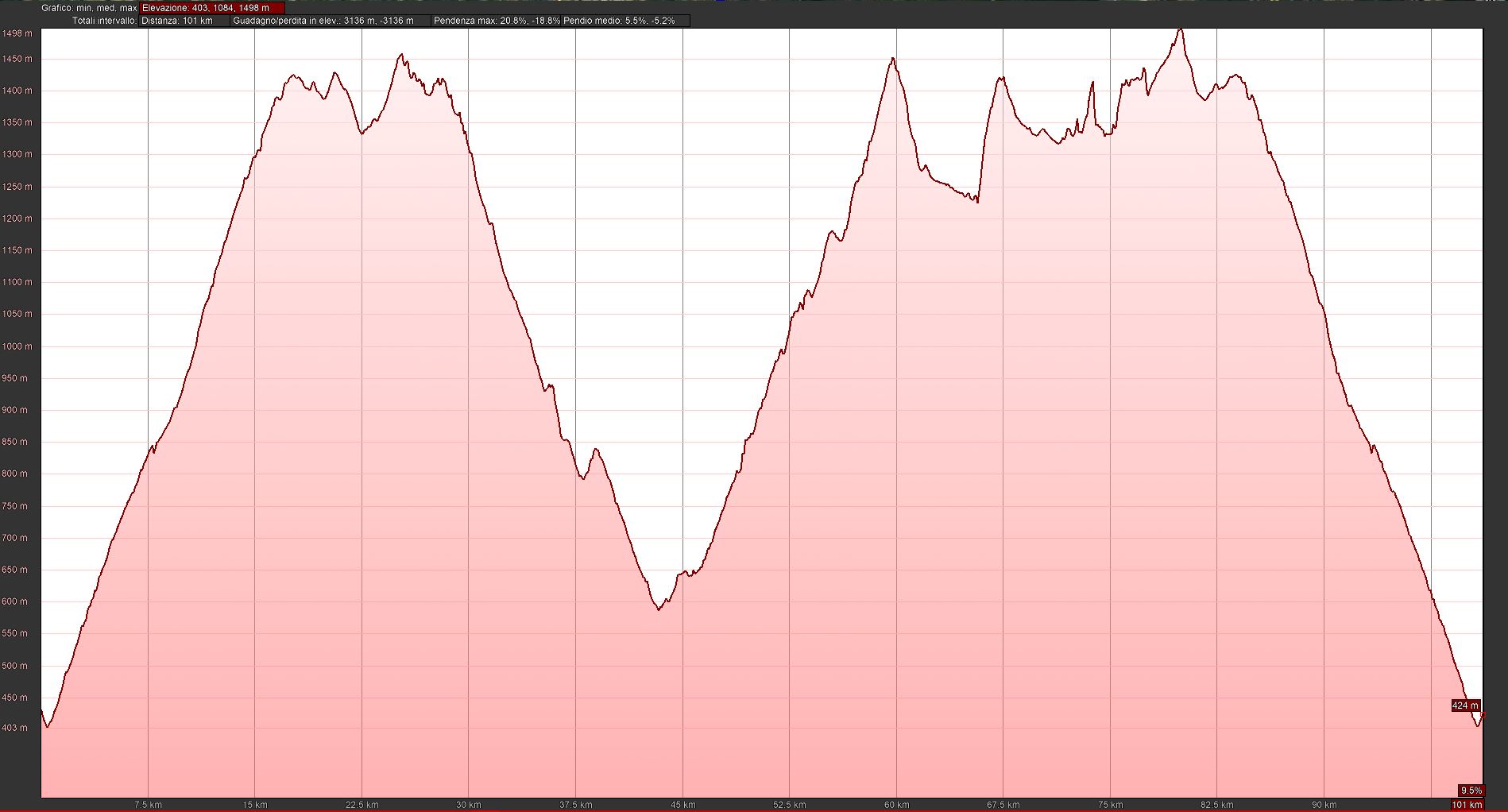Click the Grafico: min, med, max label
The width and height of the screenshot is (1508, 812).
coord(89,8)
